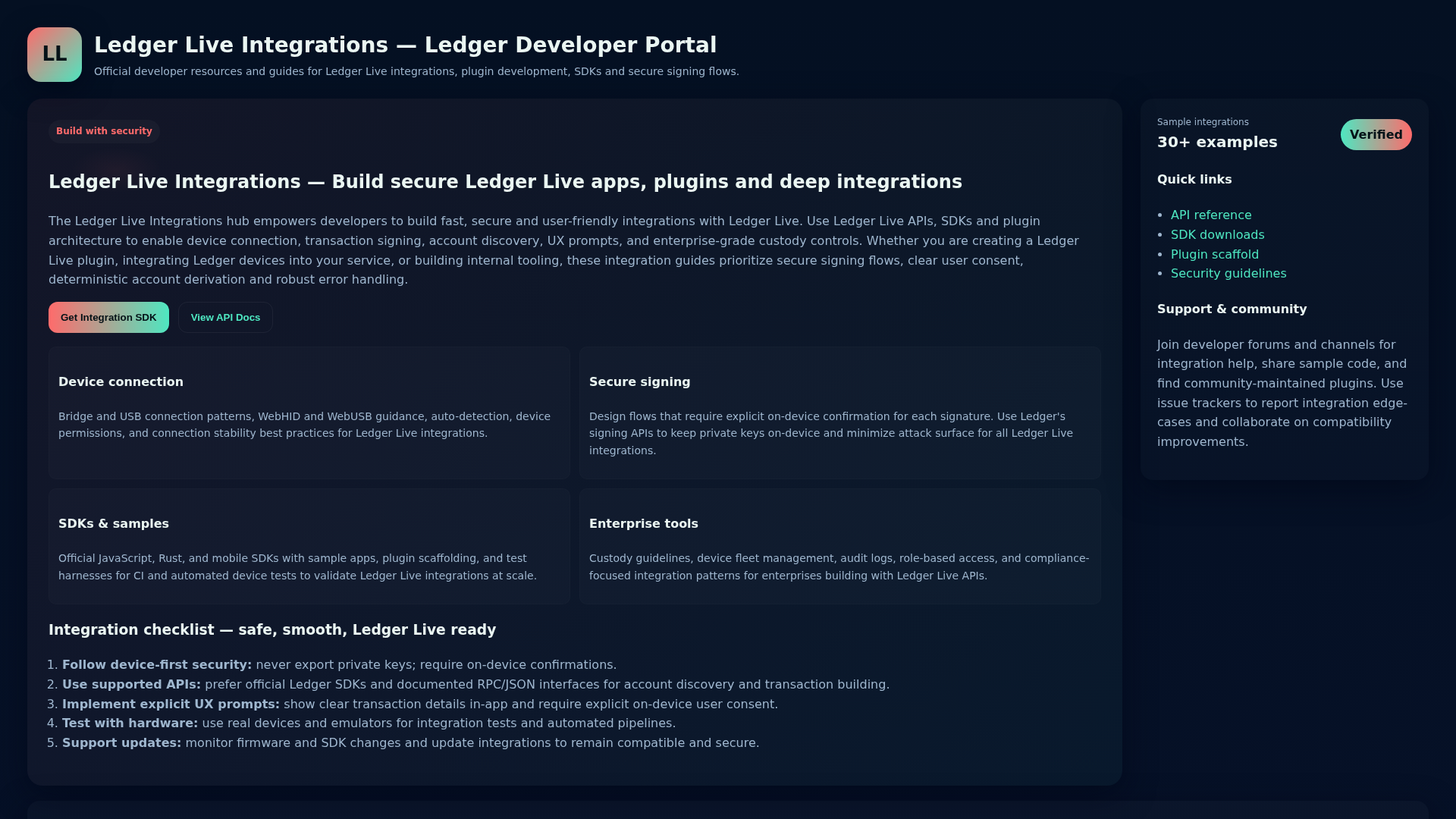This screenshot has width=1456, height=819.
Task: Click checklist item Follow device-first security
Action: (x=339, y=665)
